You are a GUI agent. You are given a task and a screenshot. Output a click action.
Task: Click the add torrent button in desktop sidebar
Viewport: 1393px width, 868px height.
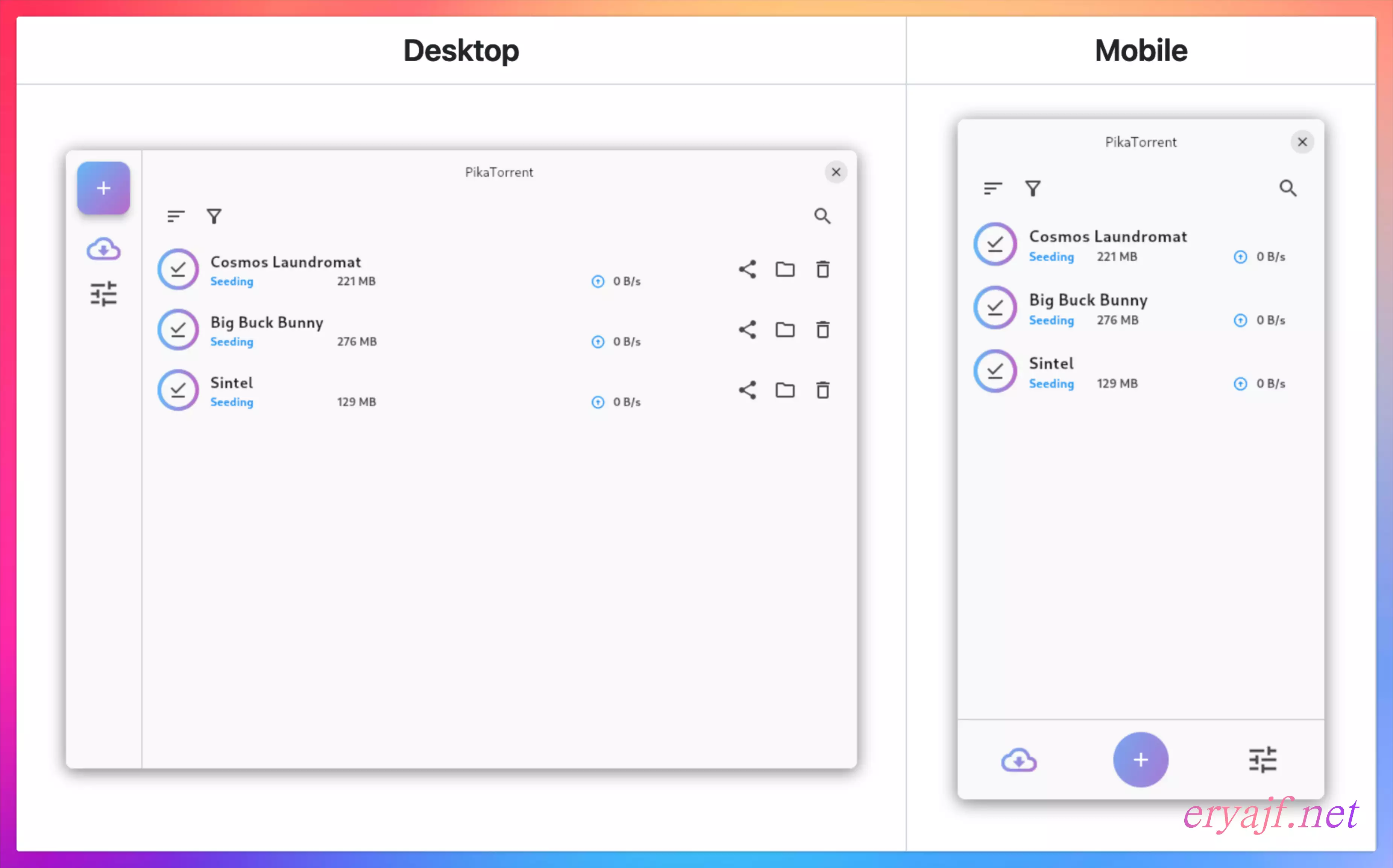(x=103, y=188)
